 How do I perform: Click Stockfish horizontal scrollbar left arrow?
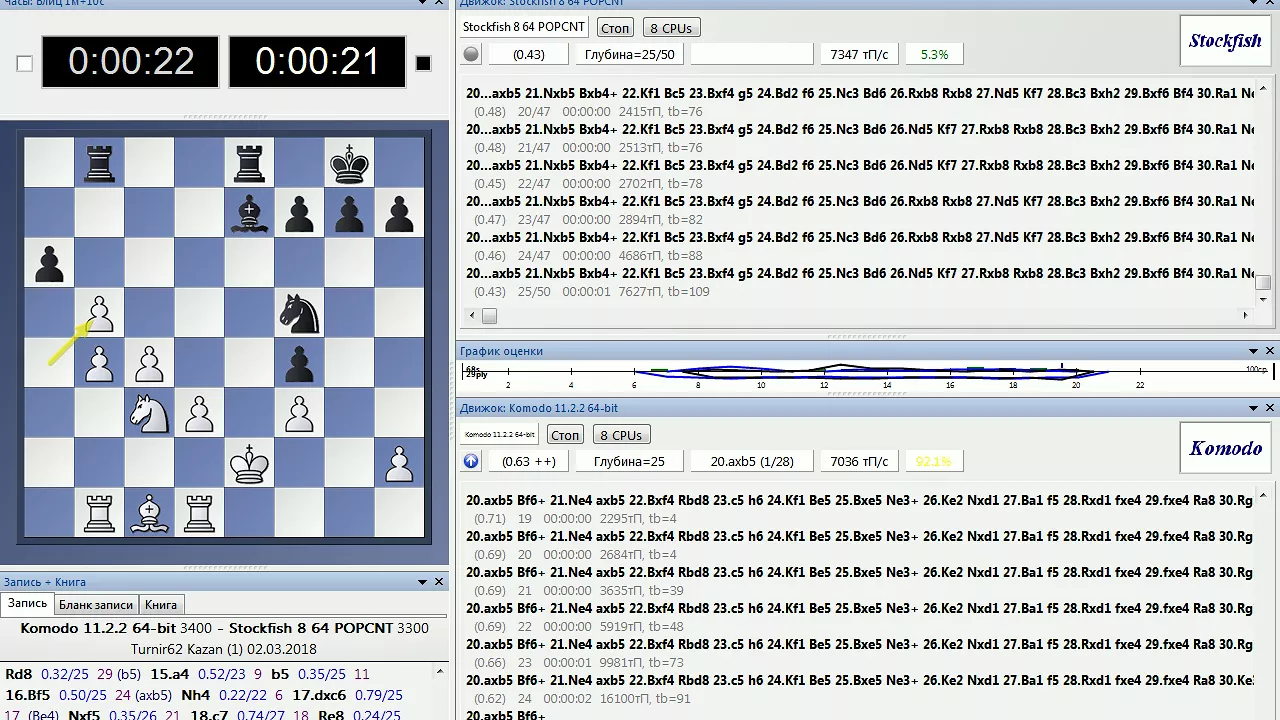[470, 316]
